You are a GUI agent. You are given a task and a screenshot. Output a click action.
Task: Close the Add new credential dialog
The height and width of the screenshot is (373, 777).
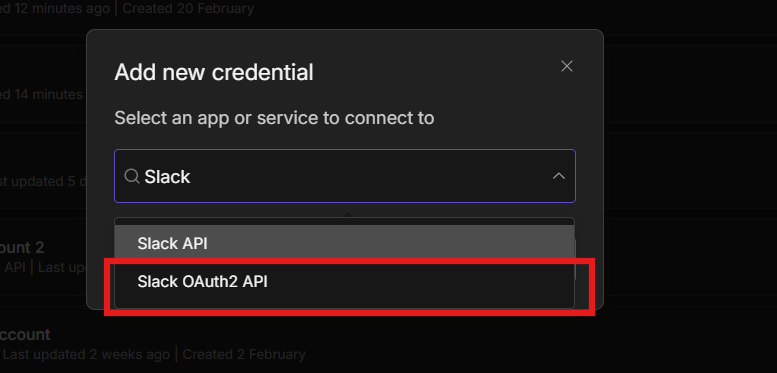point(566,66)
